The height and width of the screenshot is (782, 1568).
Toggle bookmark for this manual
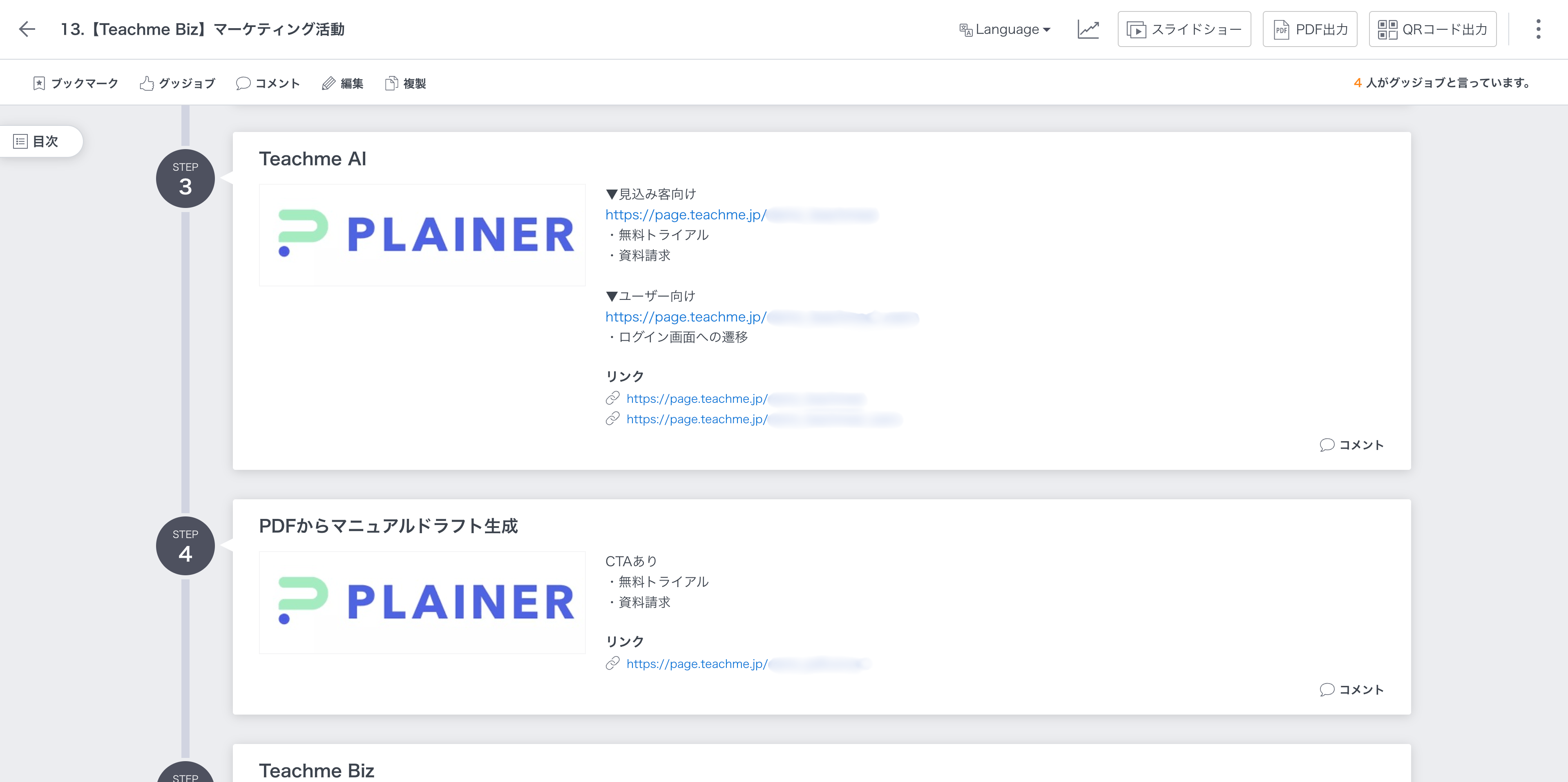pyautogui.click(x=76, y=83)
